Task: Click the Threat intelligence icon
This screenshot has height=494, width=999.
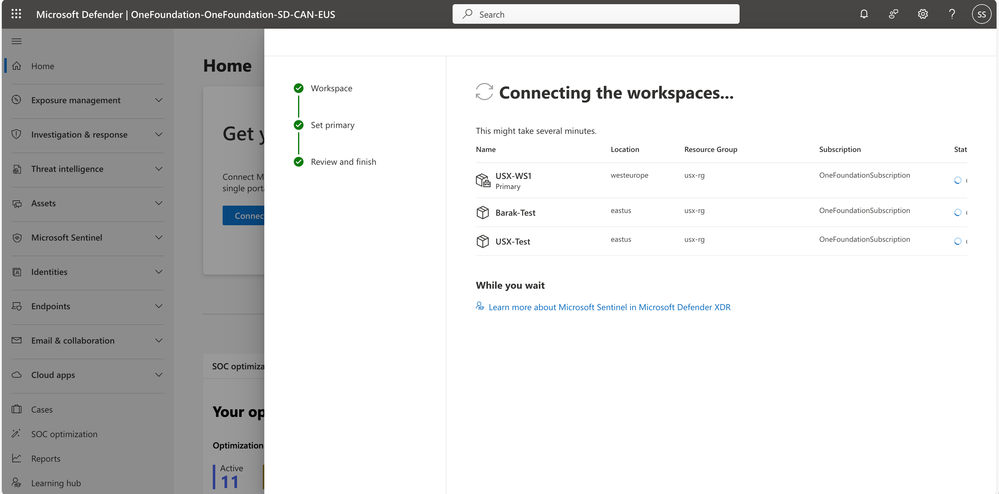Action: tap(17, 169)
